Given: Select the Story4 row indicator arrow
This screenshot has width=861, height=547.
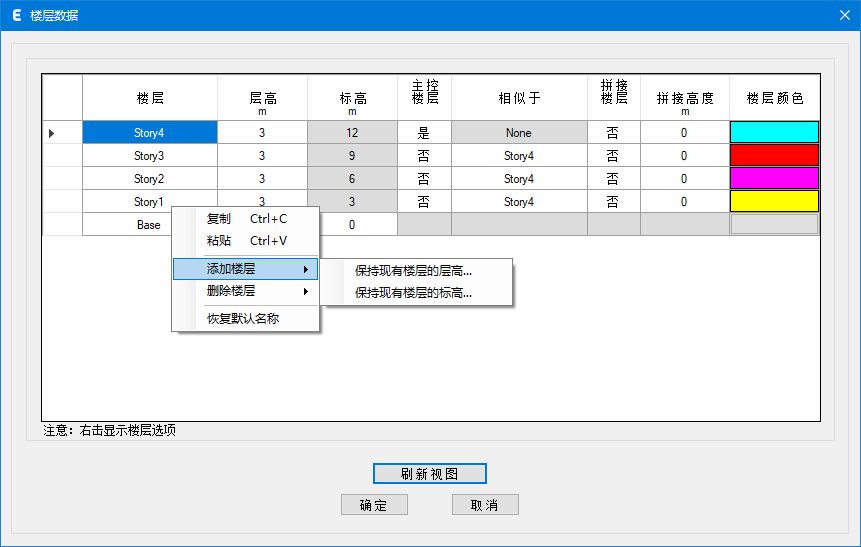Looking at the screenshot, I should click(x=52, y=133).
